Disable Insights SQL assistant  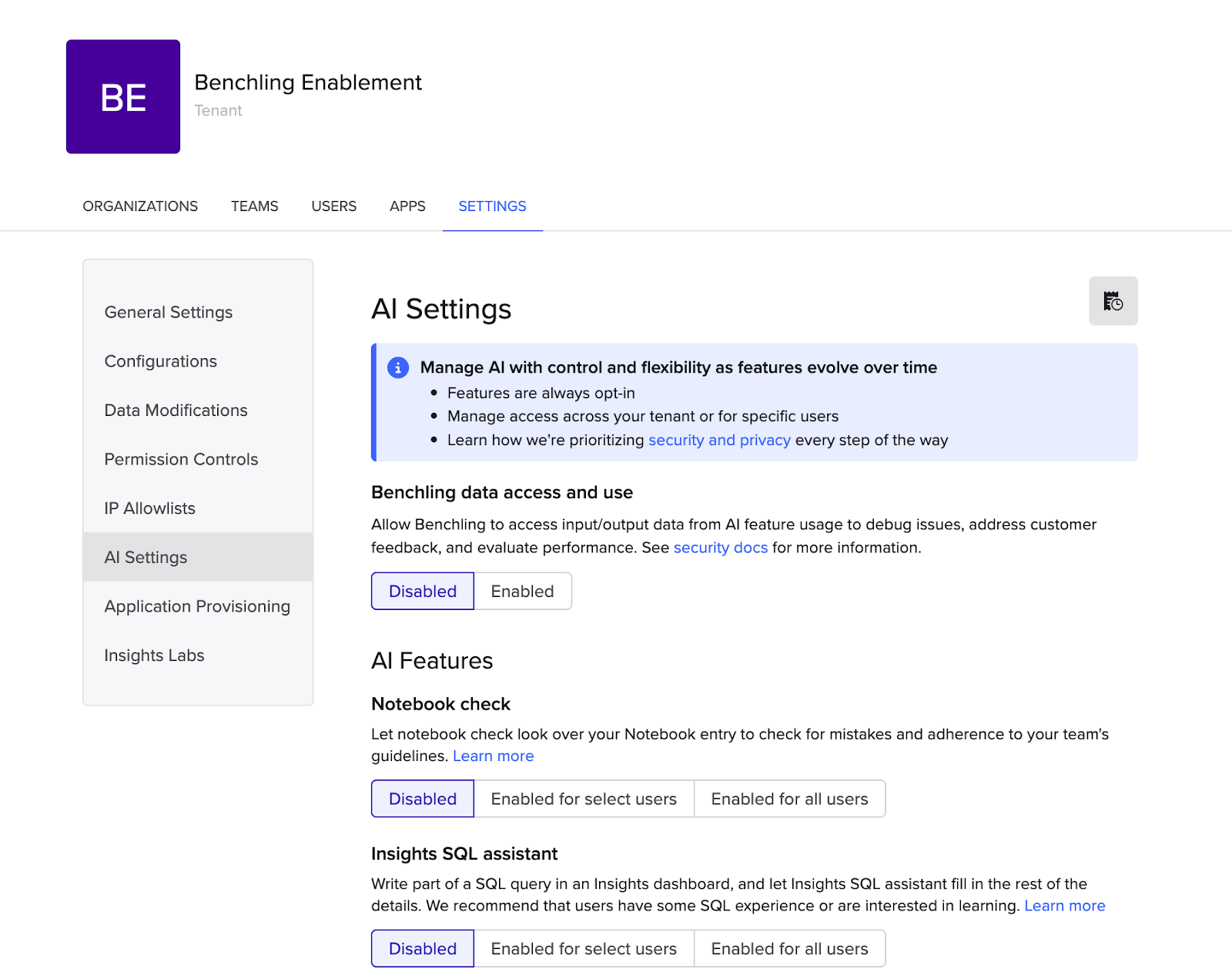422,948
